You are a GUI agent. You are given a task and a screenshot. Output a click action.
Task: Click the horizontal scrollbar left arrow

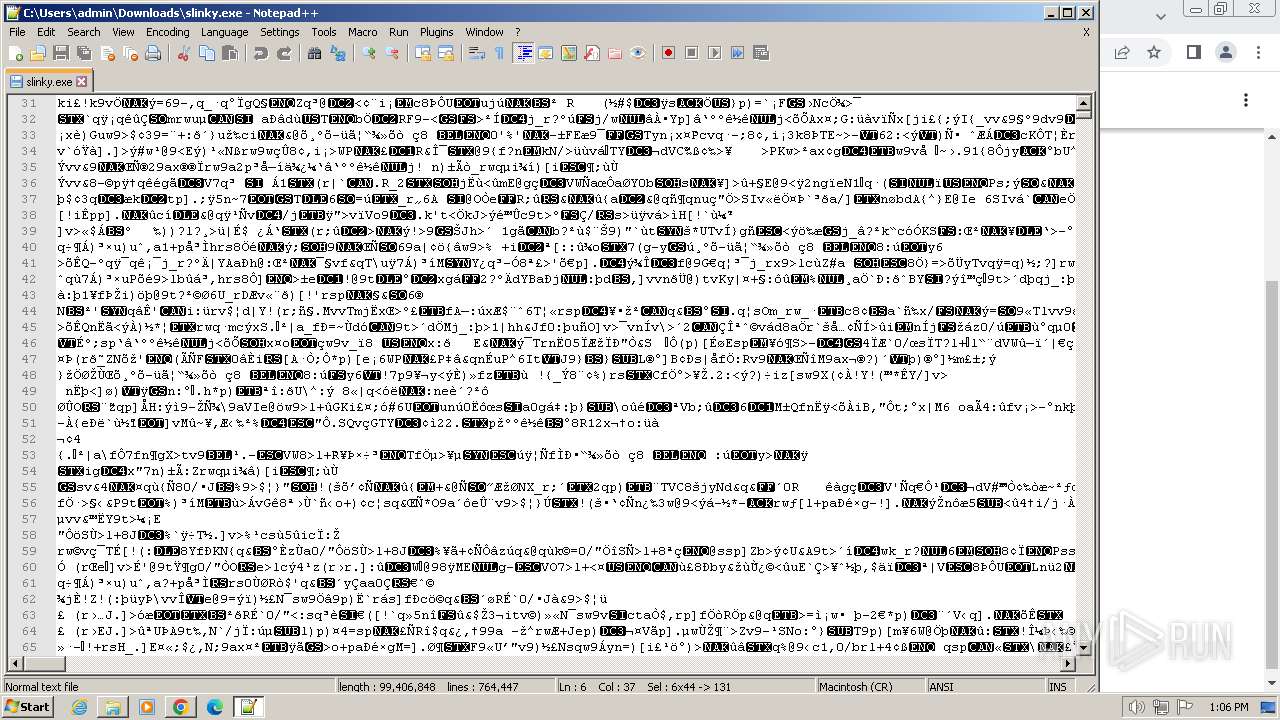coord(15,664)
